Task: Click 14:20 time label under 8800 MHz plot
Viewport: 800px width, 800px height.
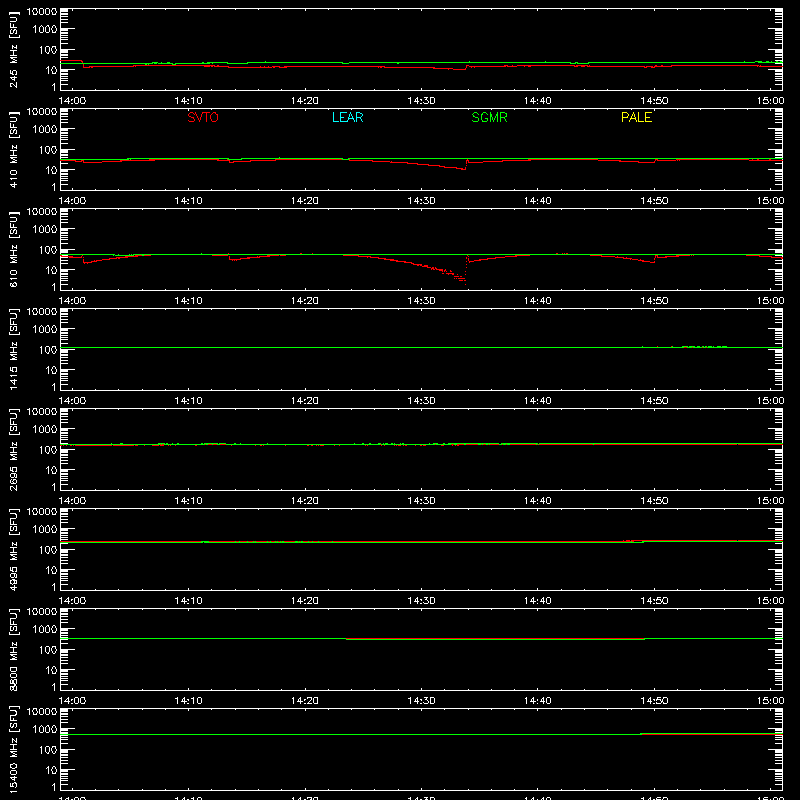Action: click(x=305, y=701)
